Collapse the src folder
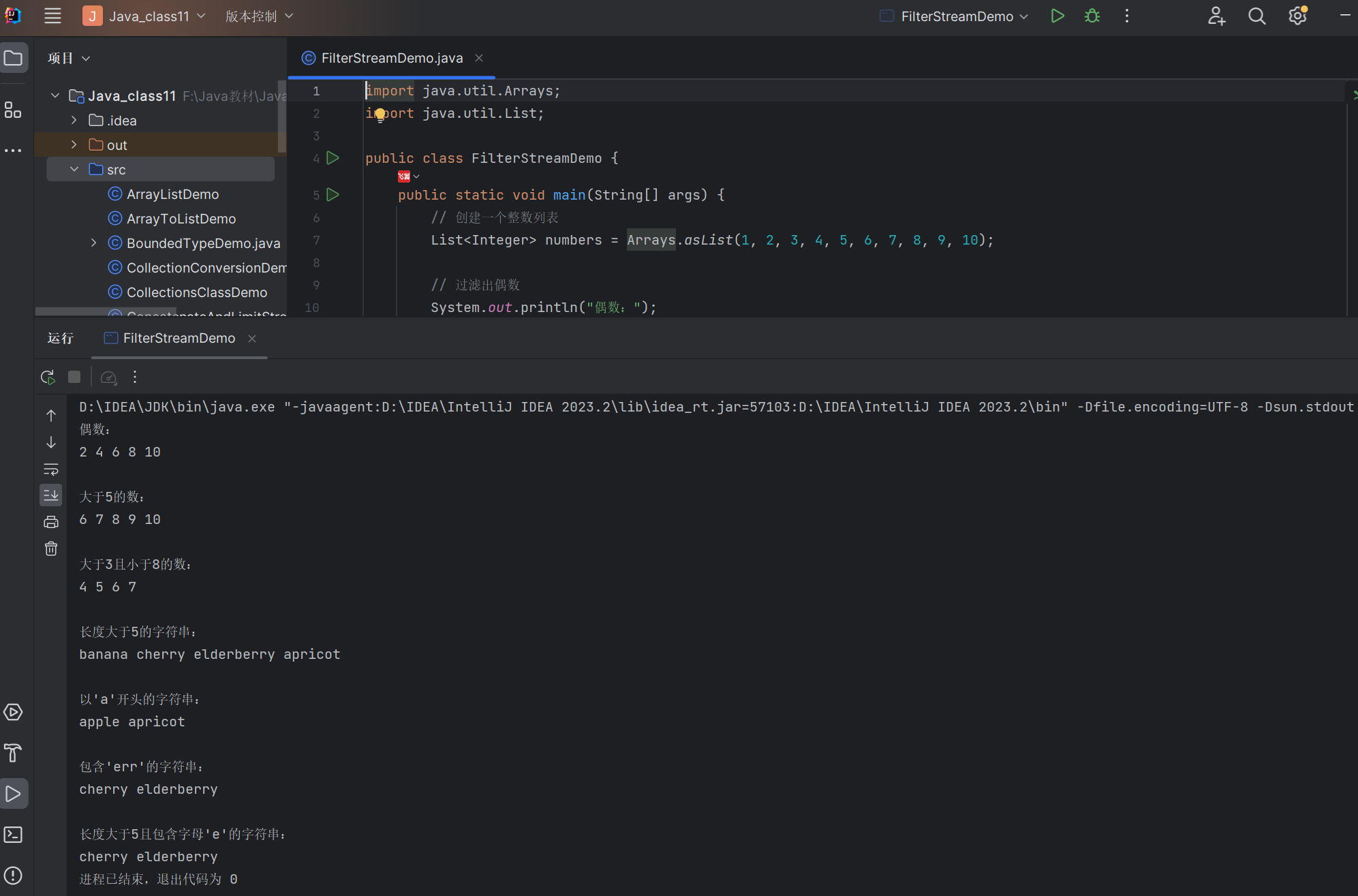The height and width of the screenshot is (896, 1358). coord(74,169)
